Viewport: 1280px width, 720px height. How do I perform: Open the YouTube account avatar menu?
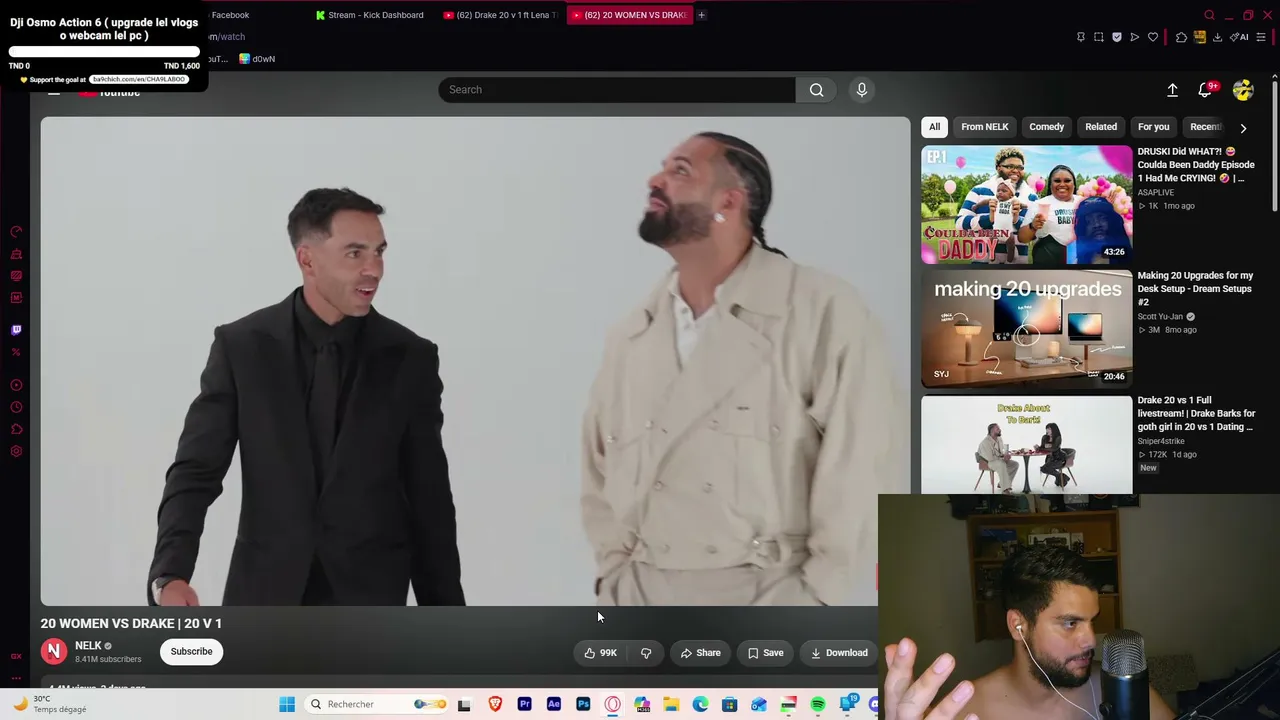coord(1243,90)
